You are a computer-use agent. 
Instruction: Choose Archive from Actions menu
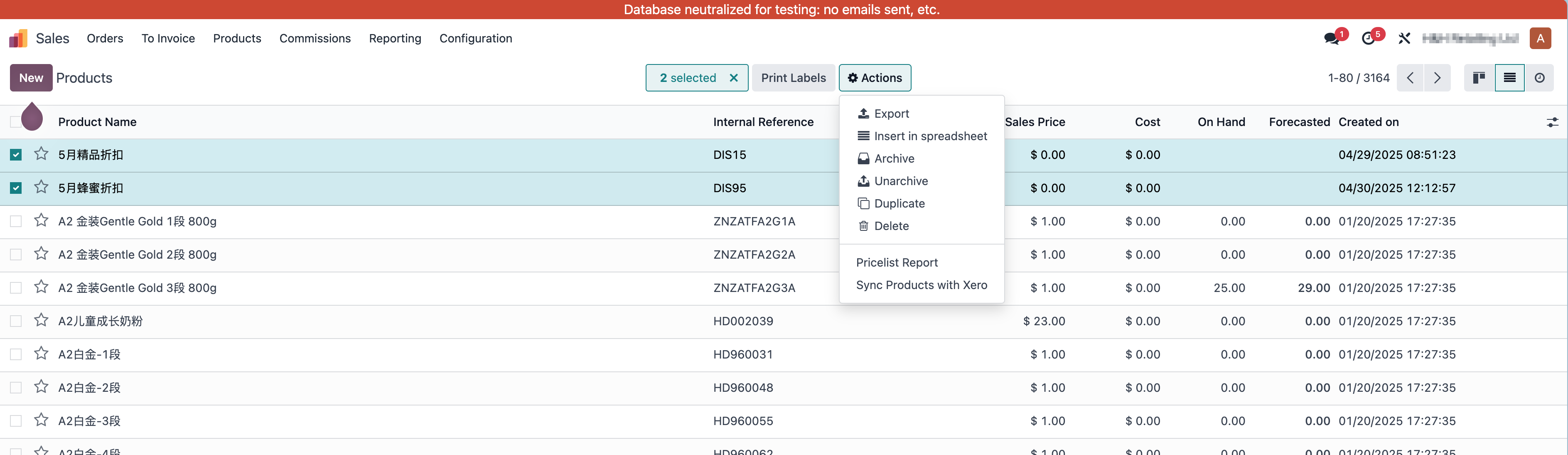point(894,158)
